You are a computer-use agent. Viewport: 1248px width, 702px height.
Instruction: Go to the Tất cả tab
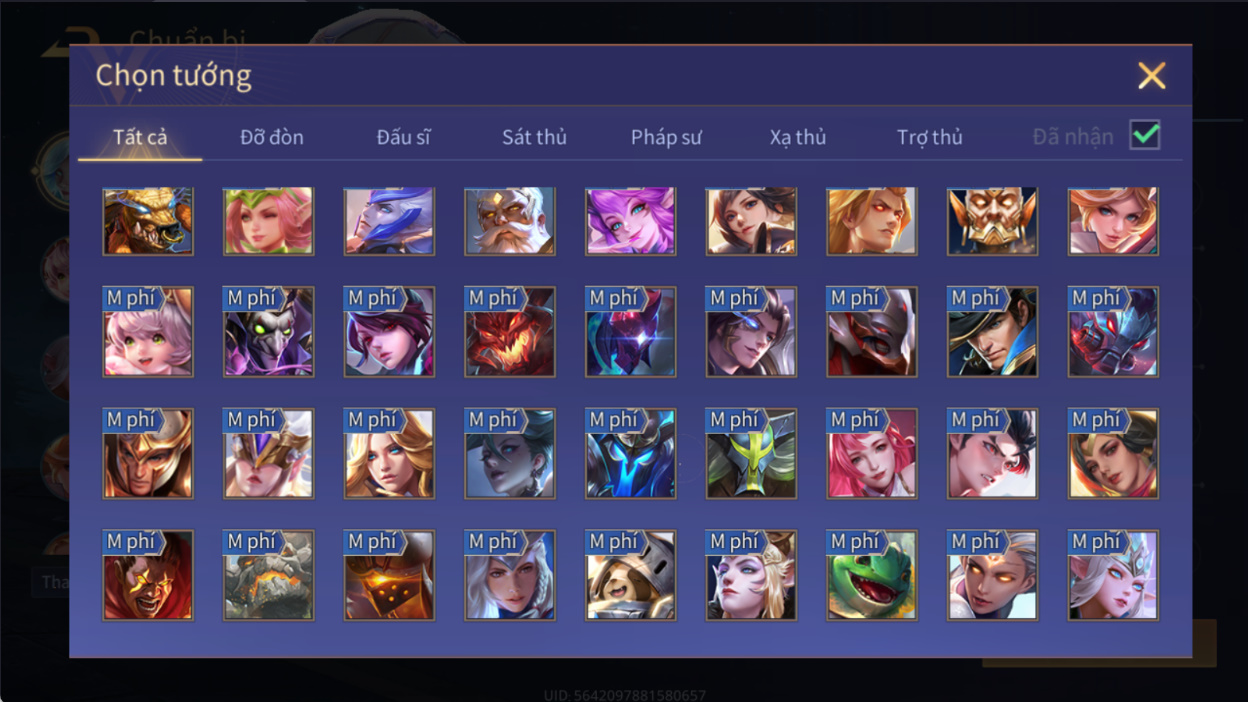click(140, 137)
